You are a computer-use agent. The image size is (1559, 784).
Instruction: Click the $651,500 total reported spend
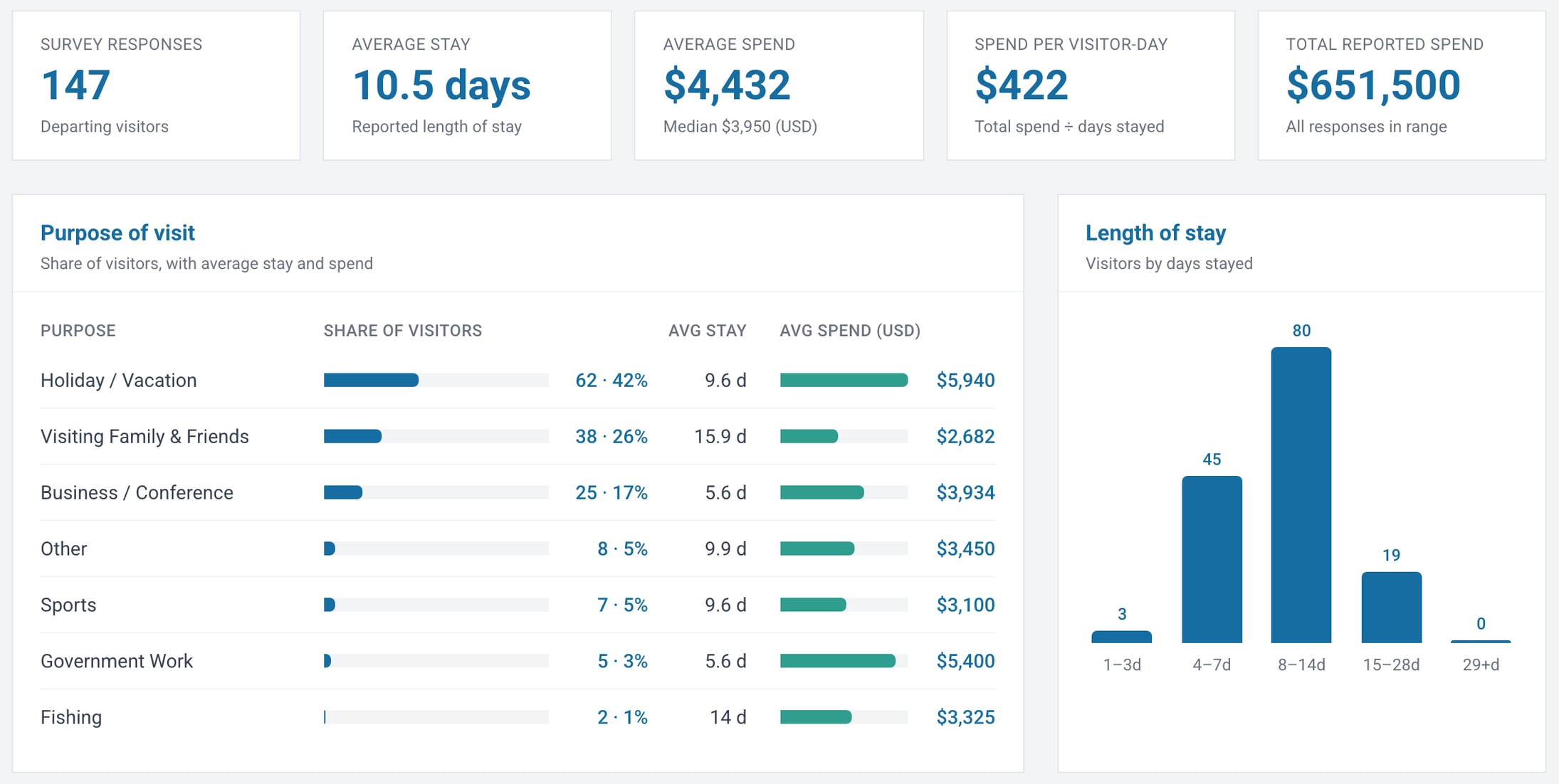tap(1373, 85)
